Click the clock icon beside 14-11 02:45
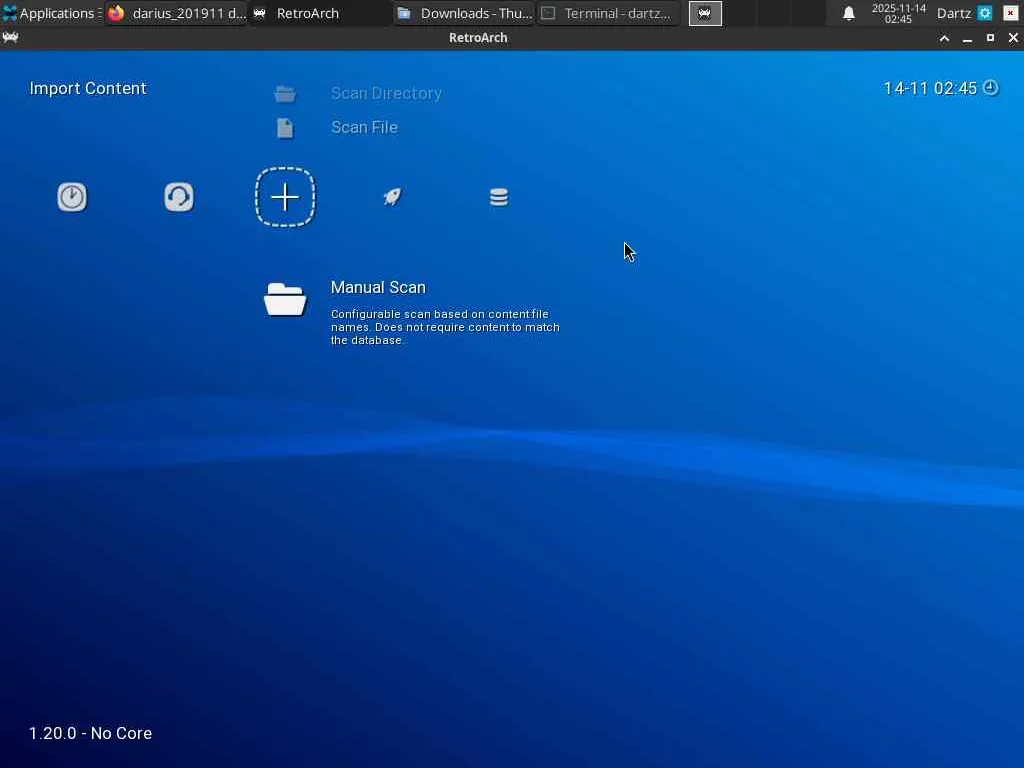 (991, 88)
